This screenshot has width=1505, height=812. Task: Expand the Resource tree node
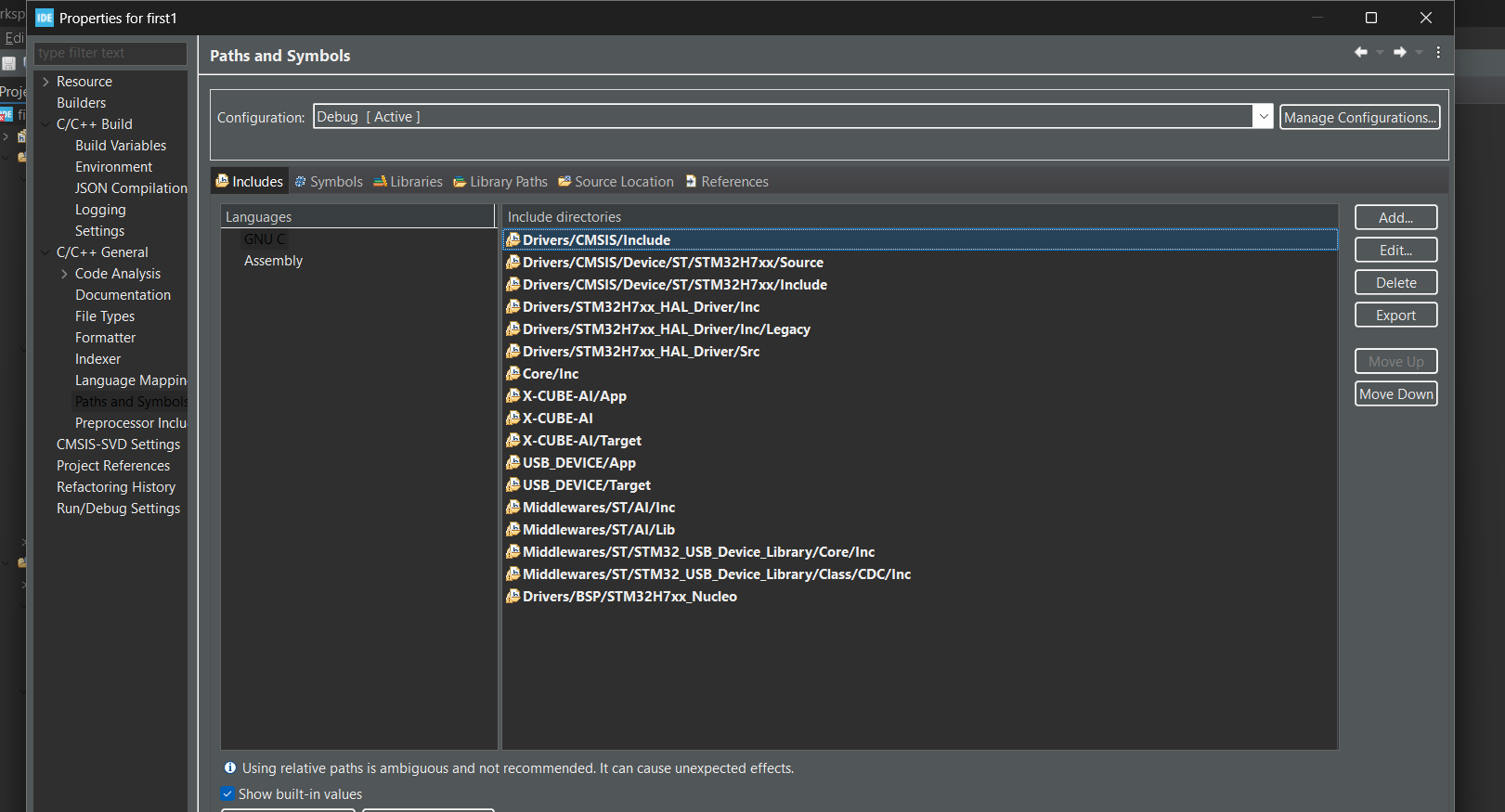[45, 82]
